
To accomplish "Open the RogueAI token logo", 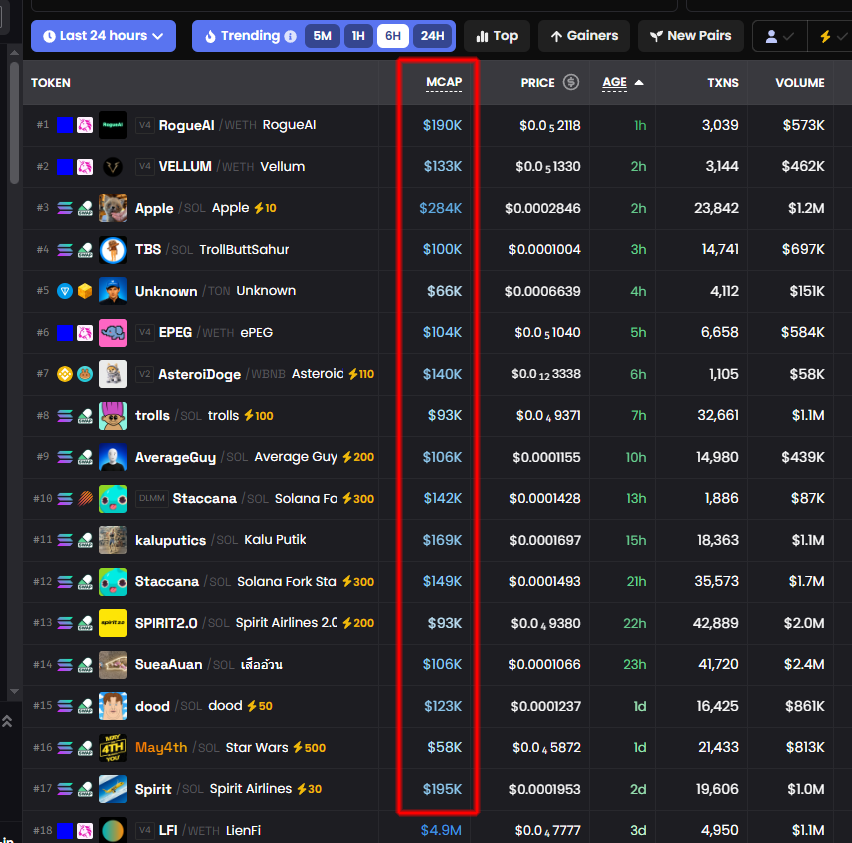I will coord(113,125).
